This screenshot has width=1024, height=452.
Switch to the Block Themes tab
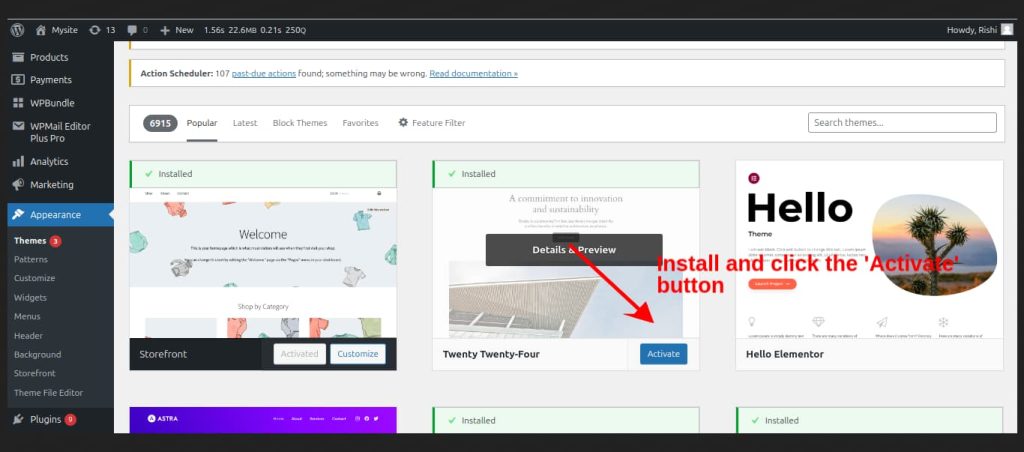[x=300, y=123]
